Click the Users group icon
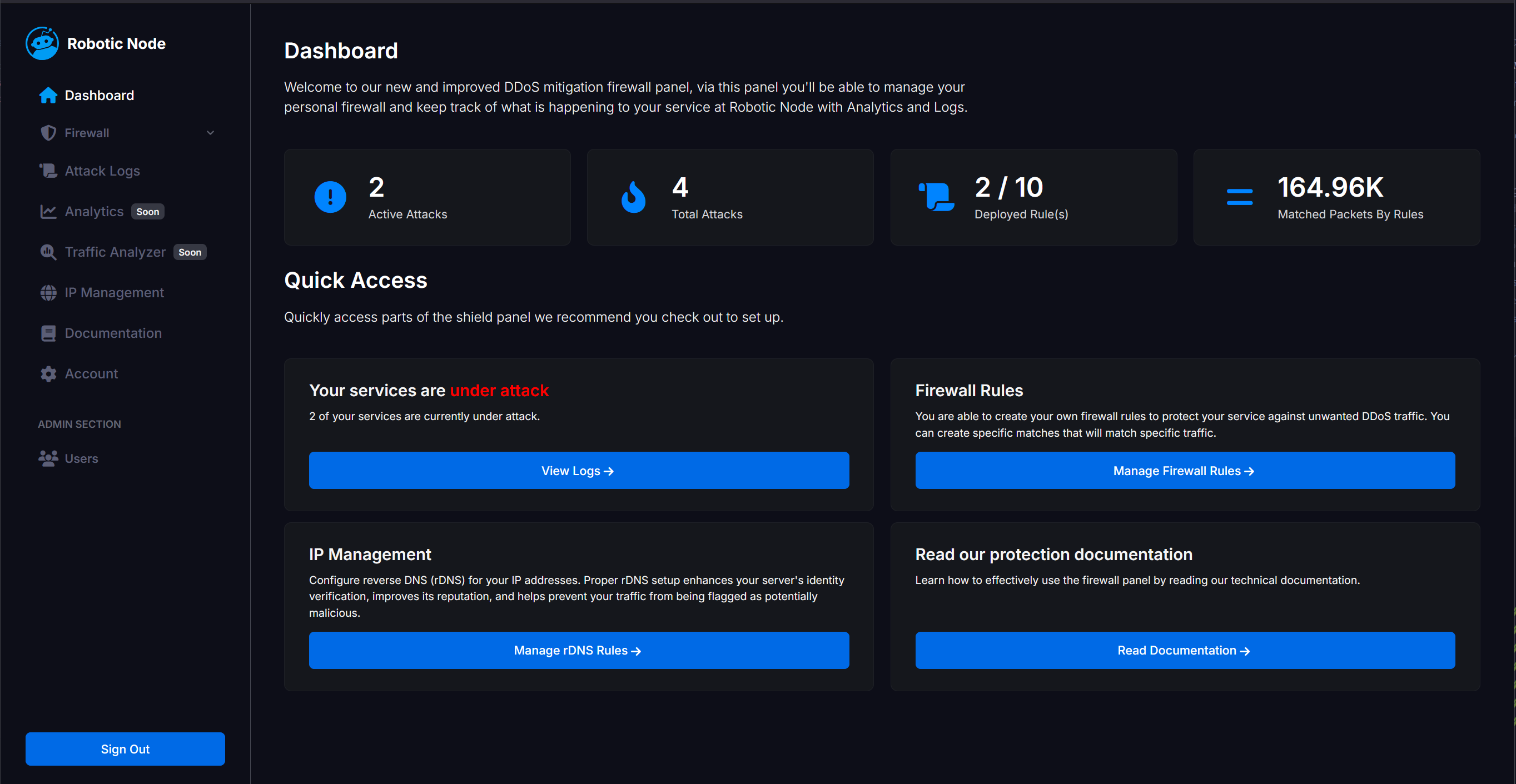 tap(48, 458)
